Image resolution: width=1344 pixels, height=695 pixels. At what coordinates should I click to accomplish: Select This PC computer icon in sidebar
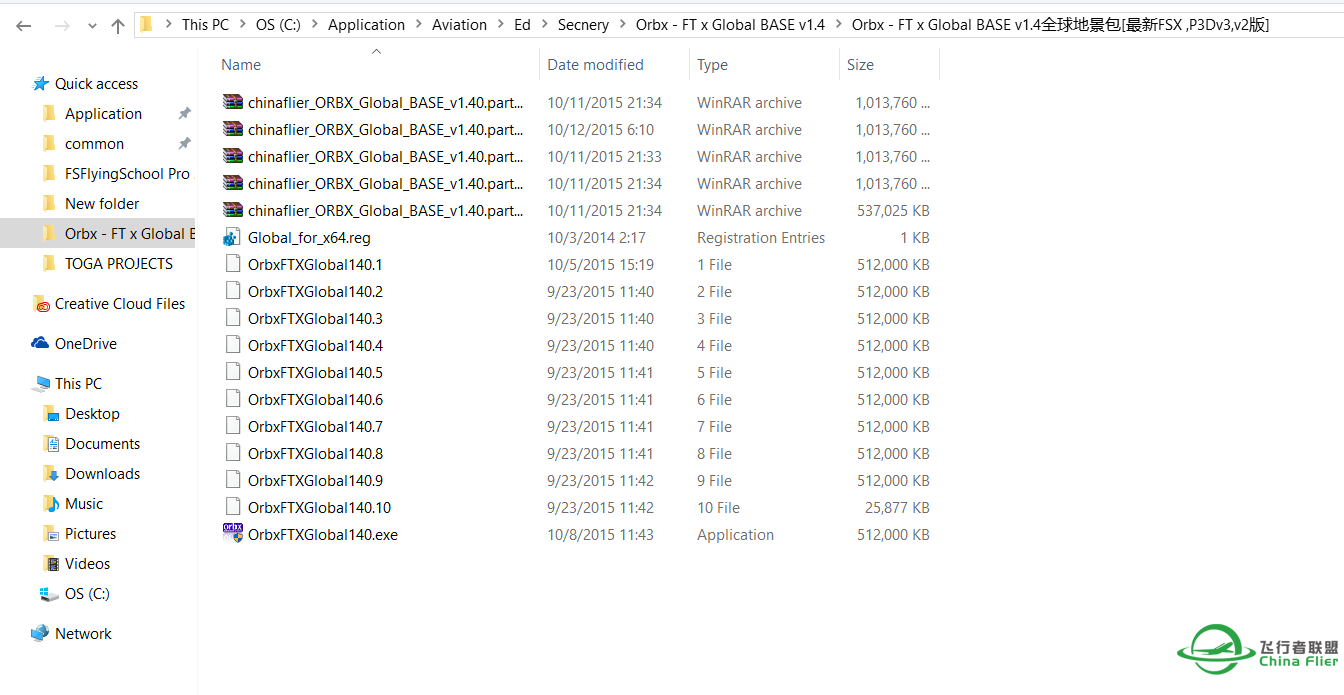41,384
